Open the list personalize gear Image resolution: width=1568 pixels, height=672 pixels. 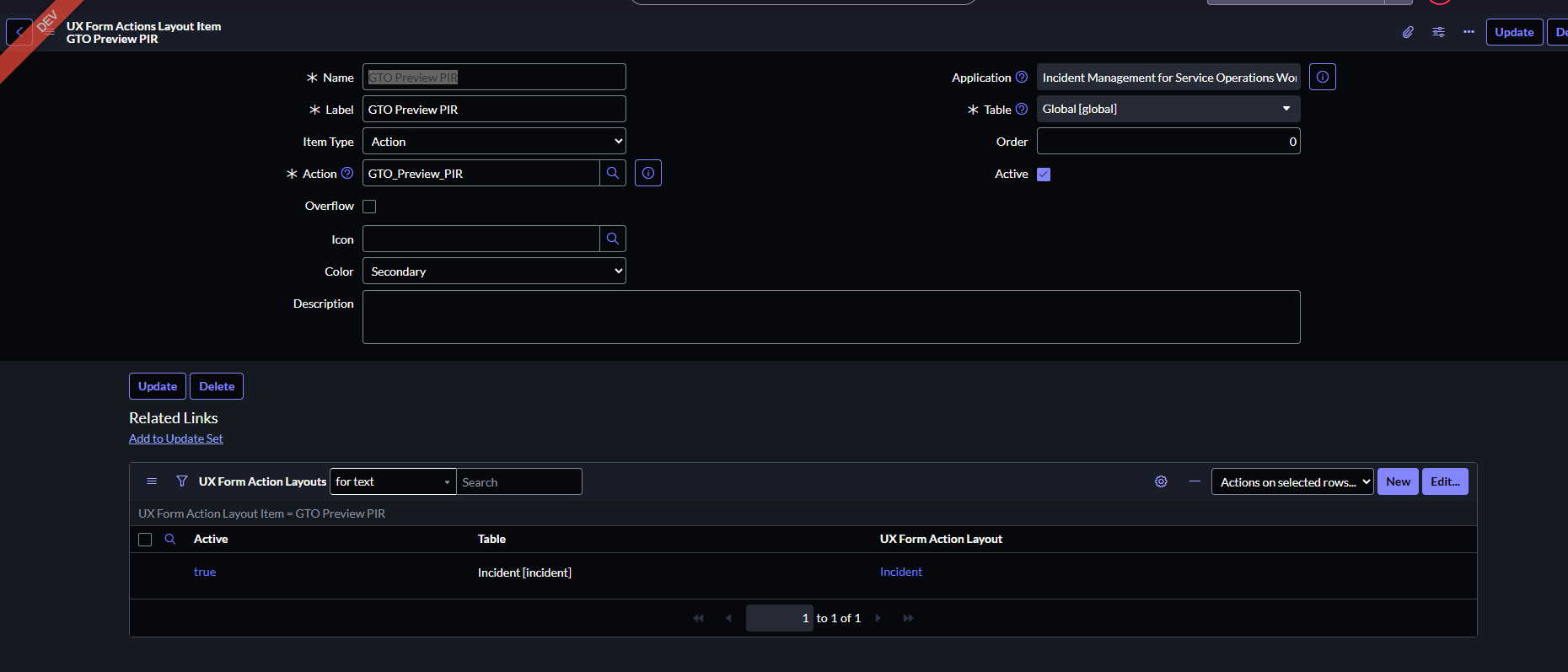pyautogui.click(x=1161, y=481)
